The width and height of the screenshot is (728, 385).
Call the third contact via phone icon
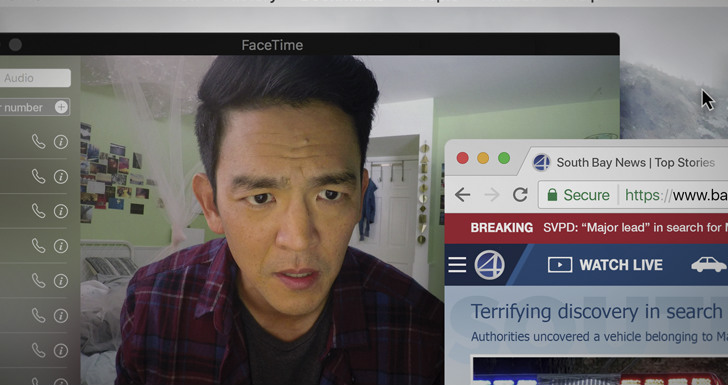(x=39, y=211)
